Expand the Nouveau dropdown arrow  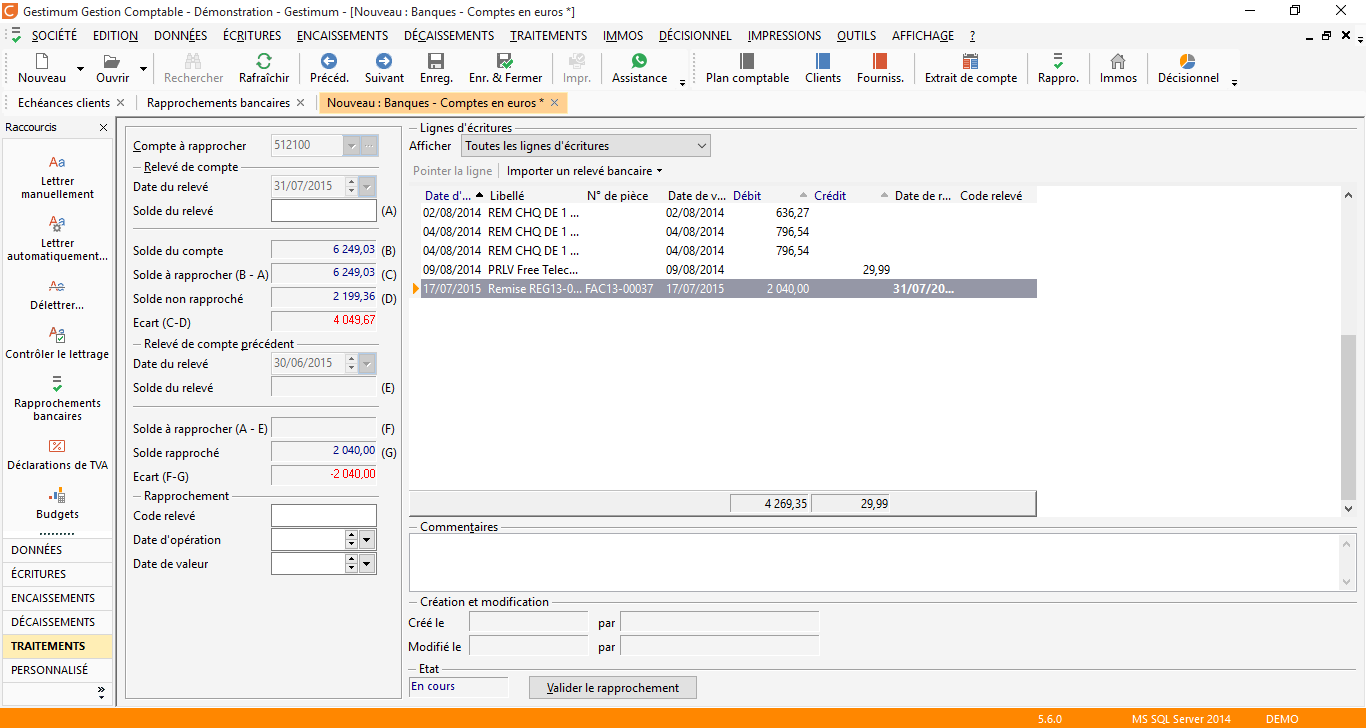[80, 69]
